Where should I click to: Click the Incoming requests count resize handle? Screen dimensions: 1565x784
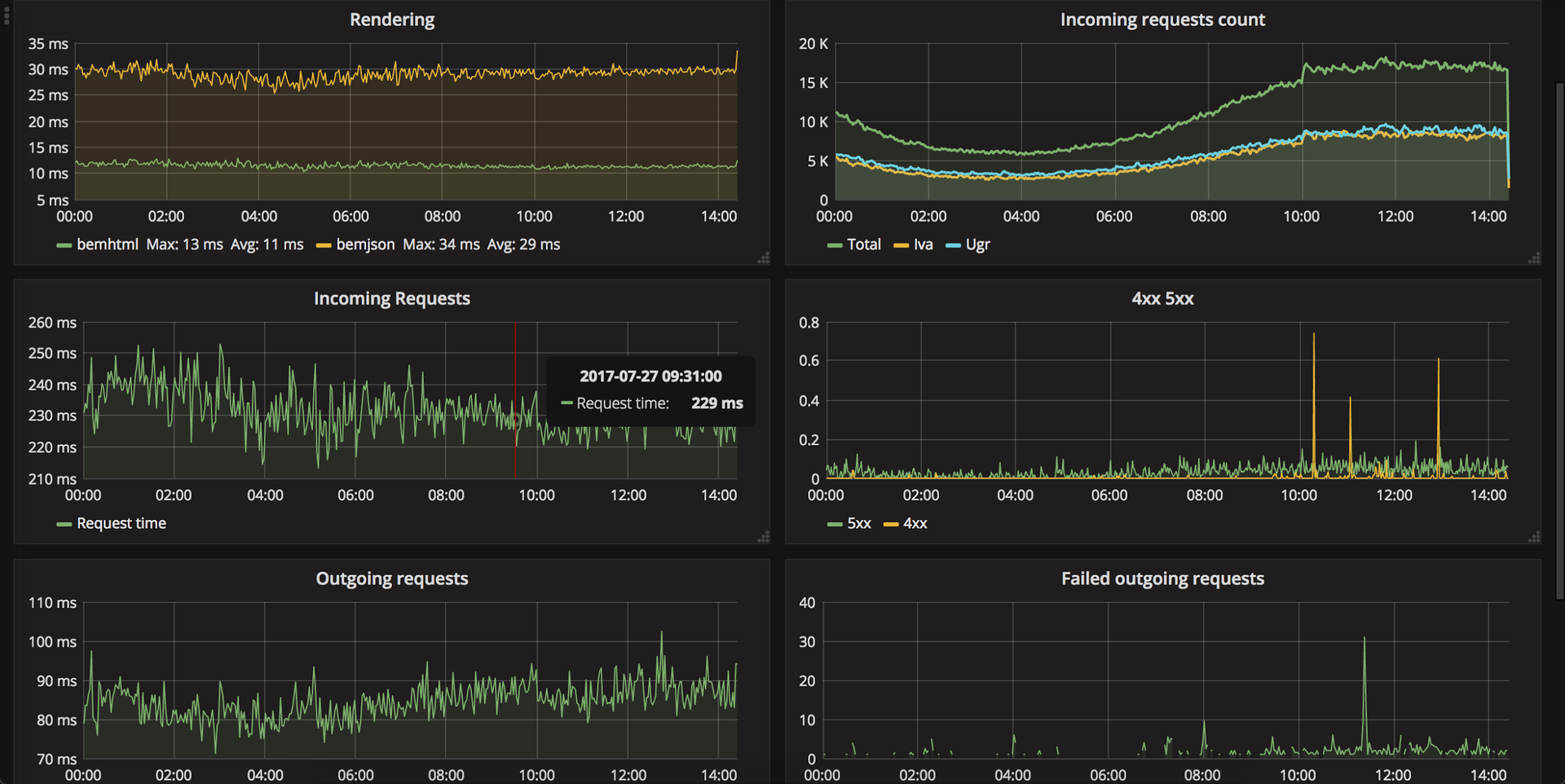(1535, 258)
